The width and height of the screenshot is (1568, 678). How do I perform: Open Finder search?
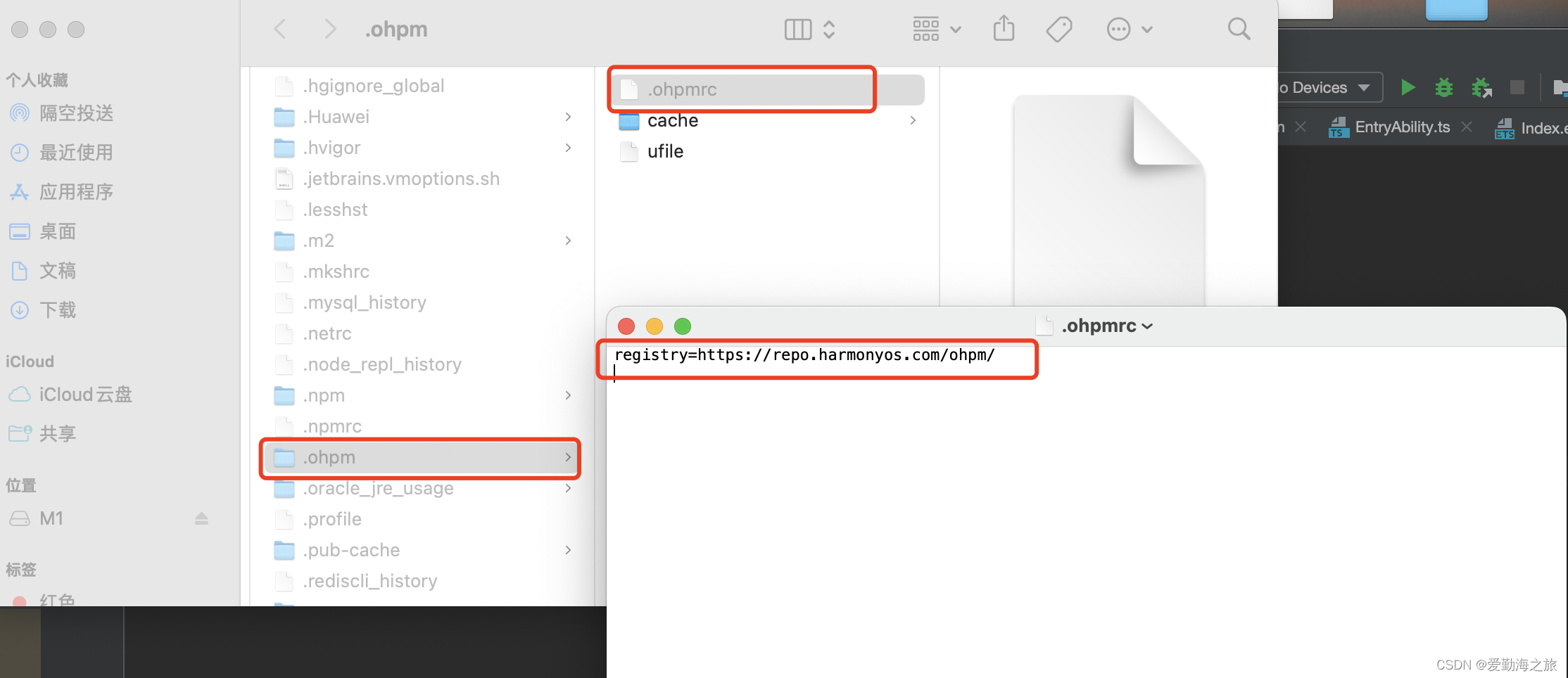tap(1239, 30)
